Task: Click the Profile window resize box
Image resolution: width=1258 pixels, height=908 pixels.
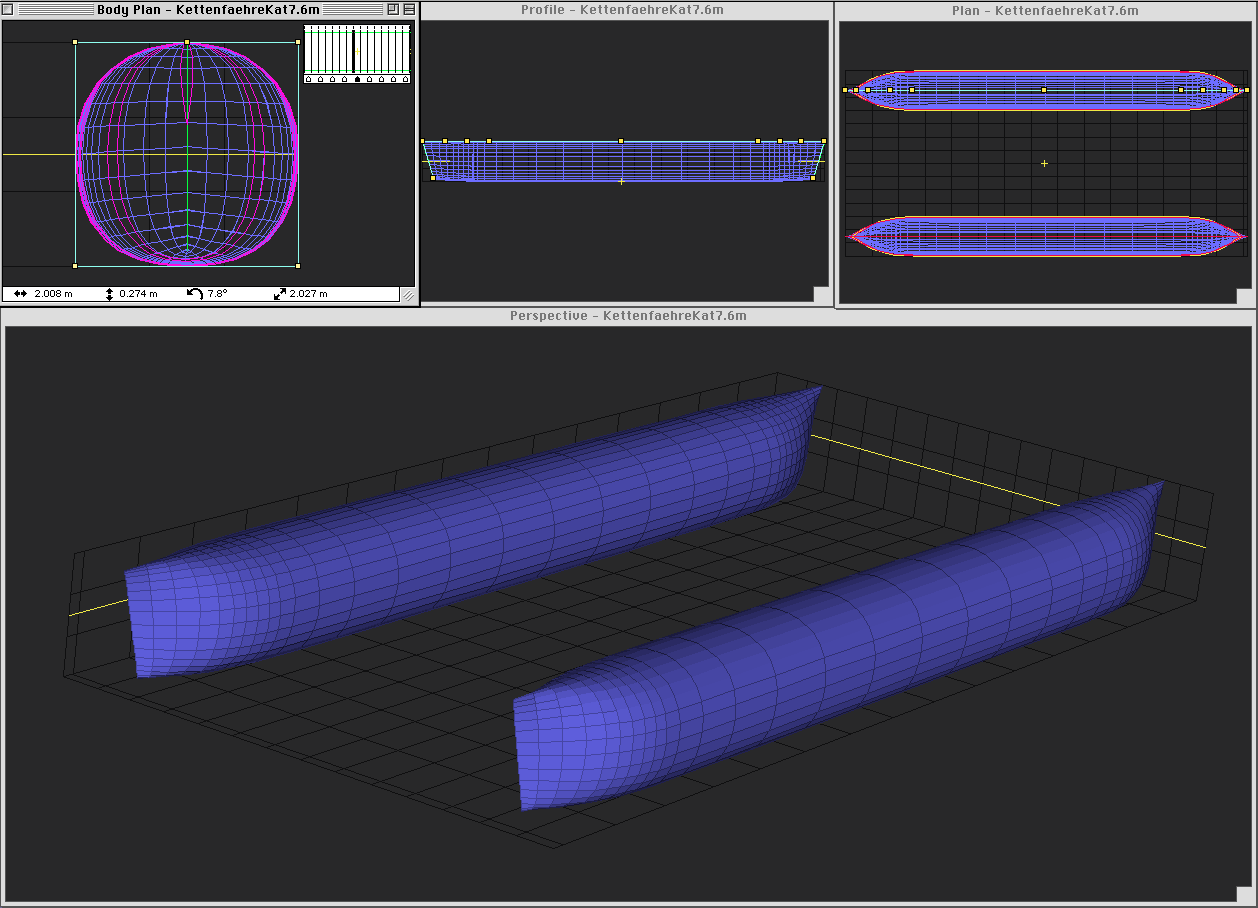Action: point(821,294)
